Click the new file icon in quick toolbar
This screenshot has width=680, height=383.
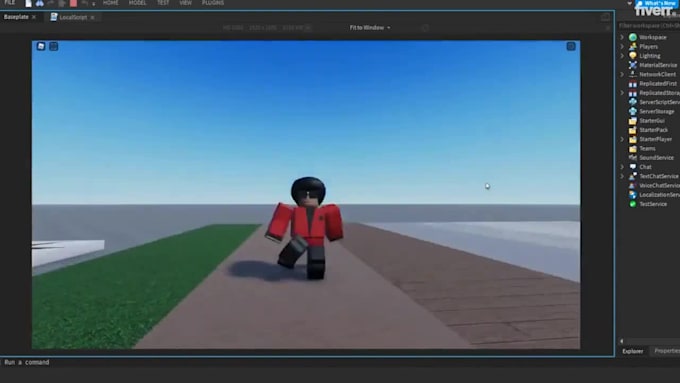29,3
